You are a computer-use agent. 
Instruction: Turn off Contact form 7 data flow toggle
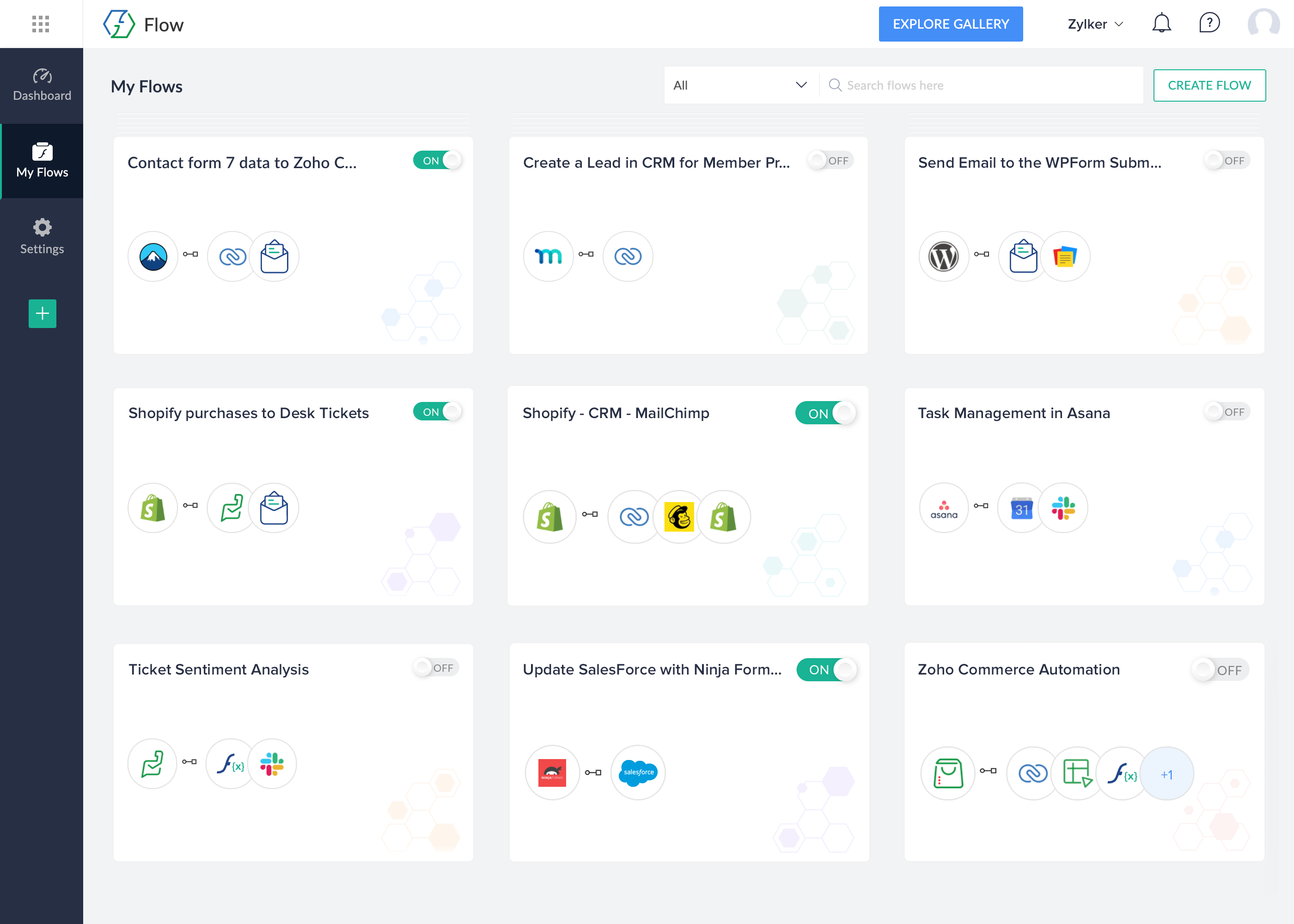tap(437, 160)
